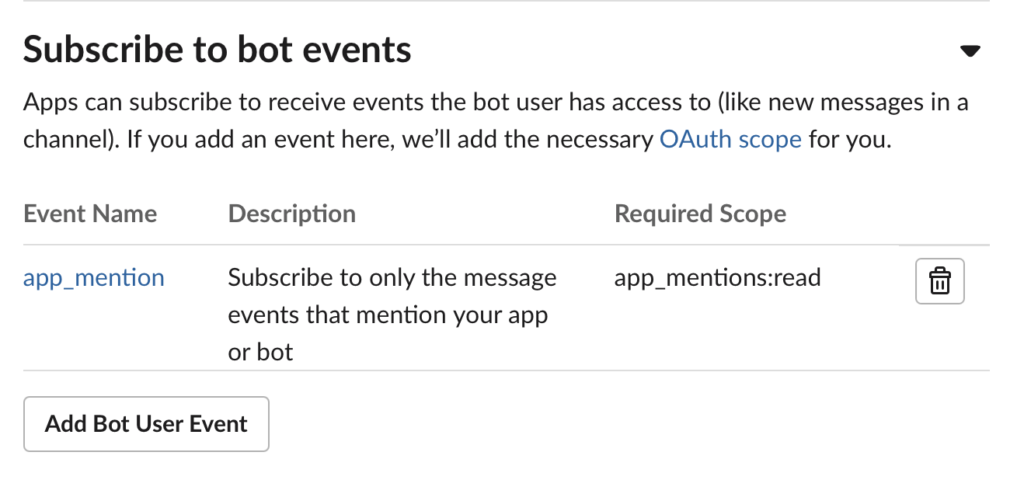Click the "events that mention your app" line
Screen dimensions: 1024x480
tap(388, 315)
